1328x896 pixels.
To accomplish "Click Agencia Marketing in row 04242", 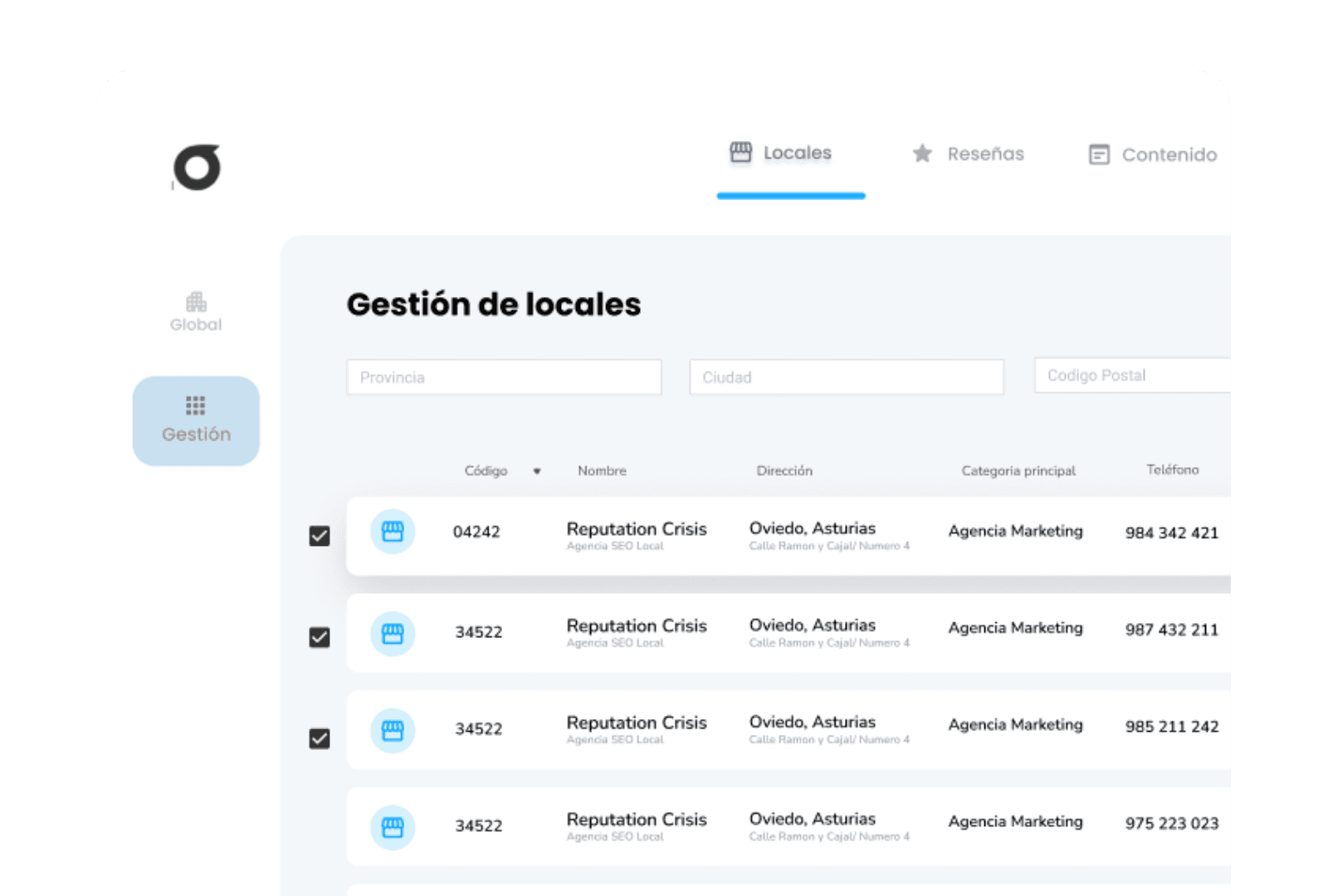I will tap(1016, 531).
